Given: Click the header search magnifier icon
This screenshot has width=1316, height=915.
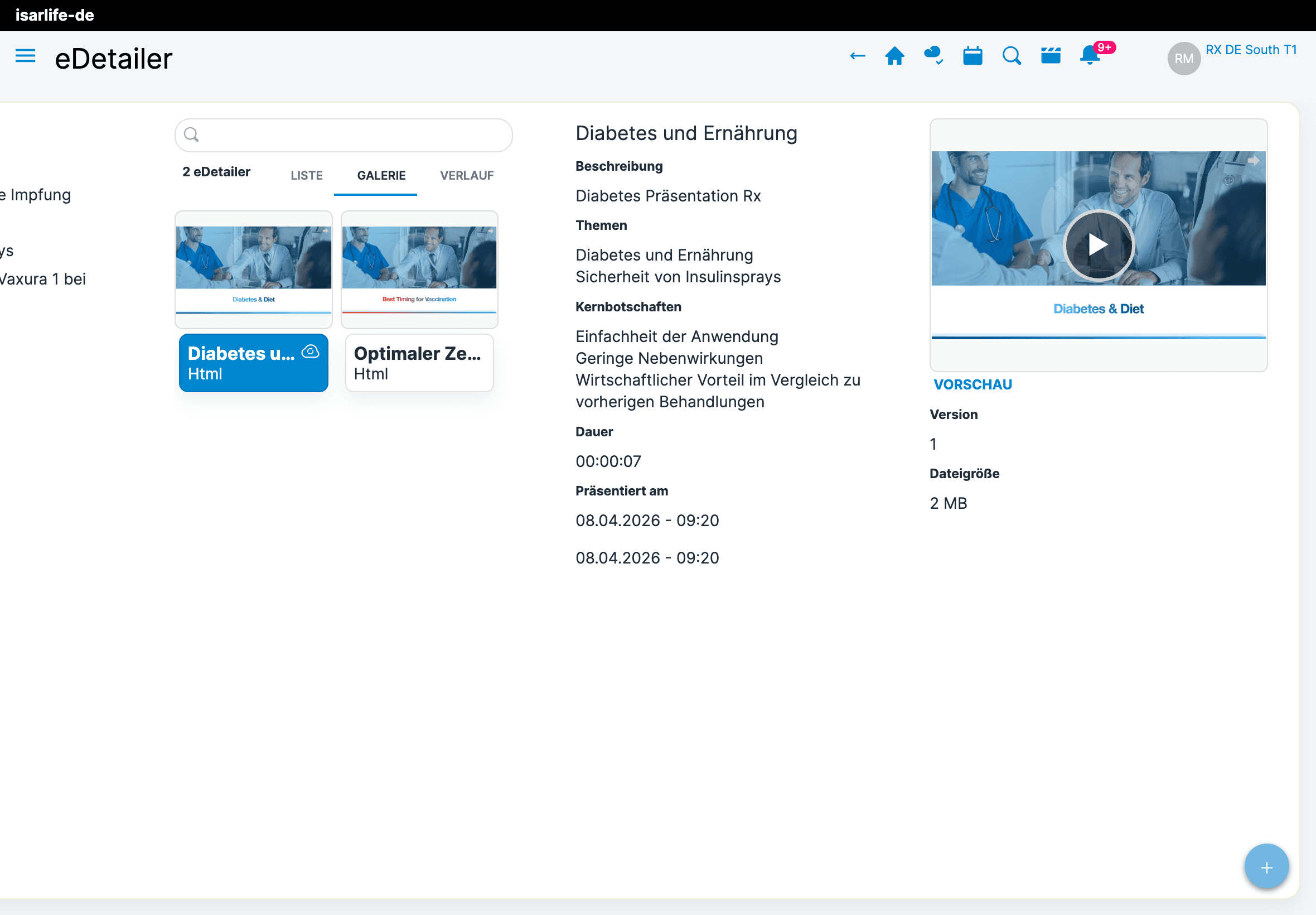Looking at the screenshot, I should tap(1012, 56).
